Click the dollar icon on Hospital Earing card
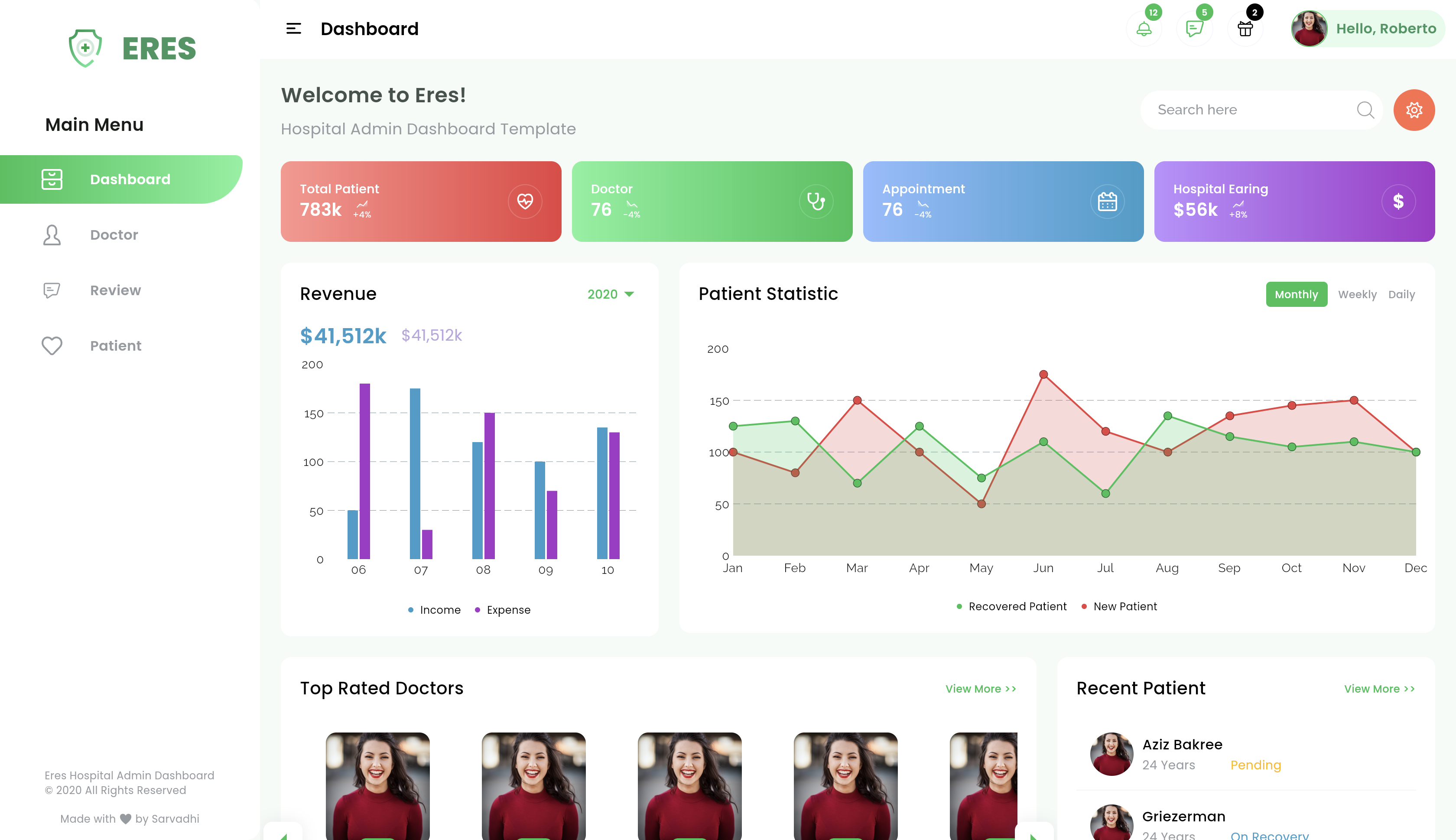 [1398, 202]
